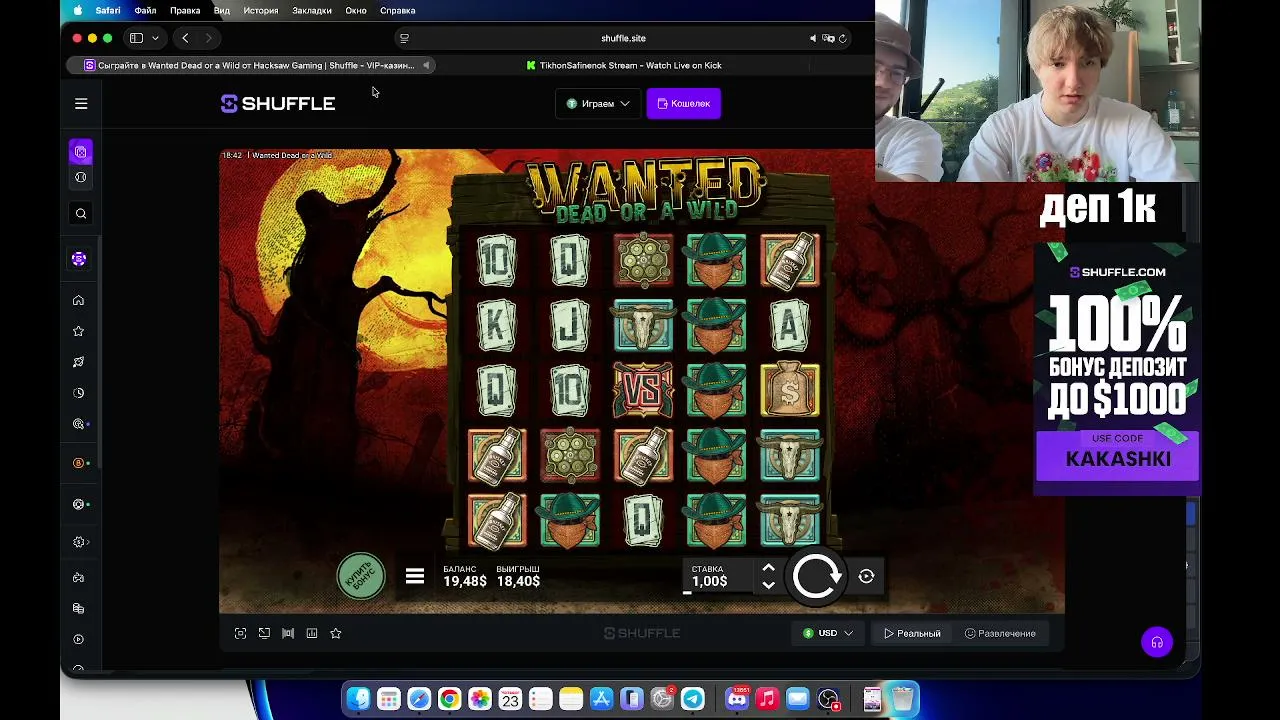
Task: Open the Вид menu
Action: click(x=222, y=10)
